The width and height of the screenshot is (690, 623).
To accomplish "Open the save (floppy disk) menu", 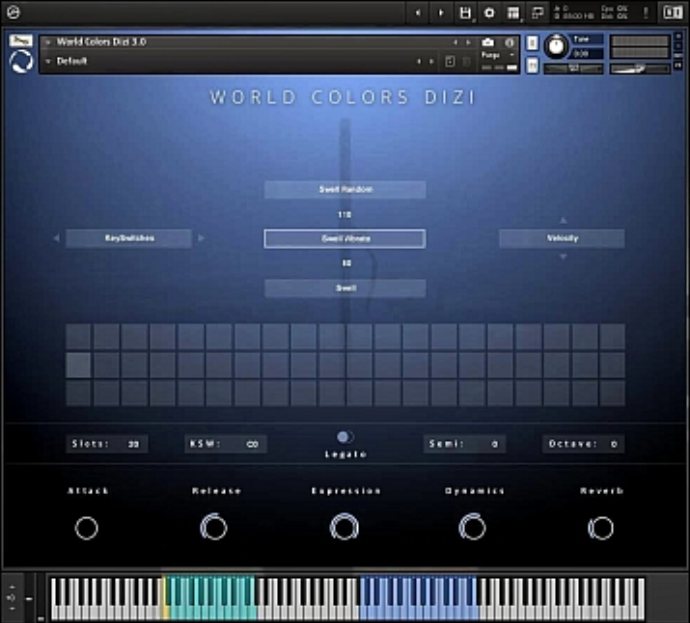I will [x=465, y=13].
